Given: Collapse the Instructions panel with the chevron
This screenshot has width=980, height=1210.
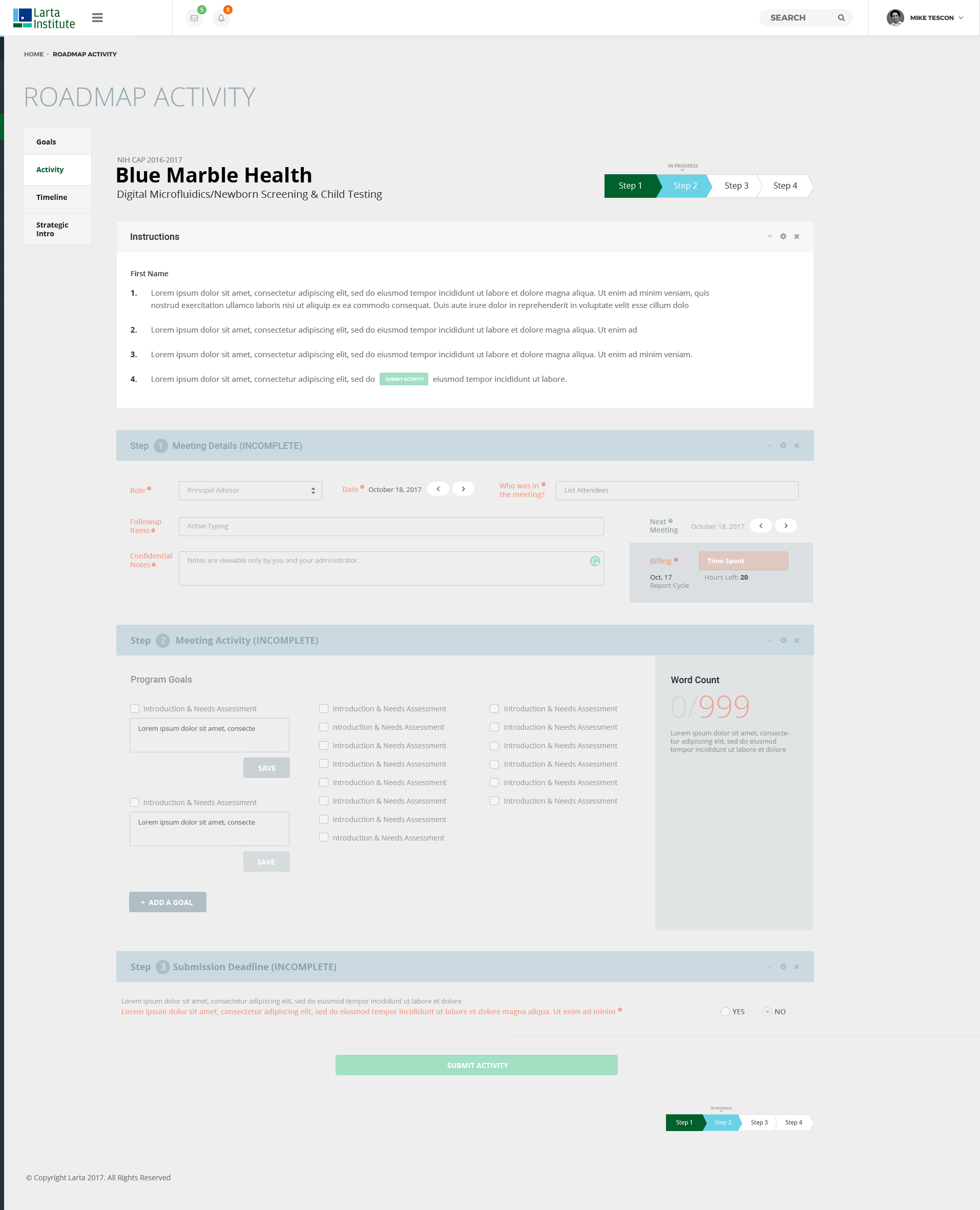Looking at the screenshot, I should pos(769,237).
